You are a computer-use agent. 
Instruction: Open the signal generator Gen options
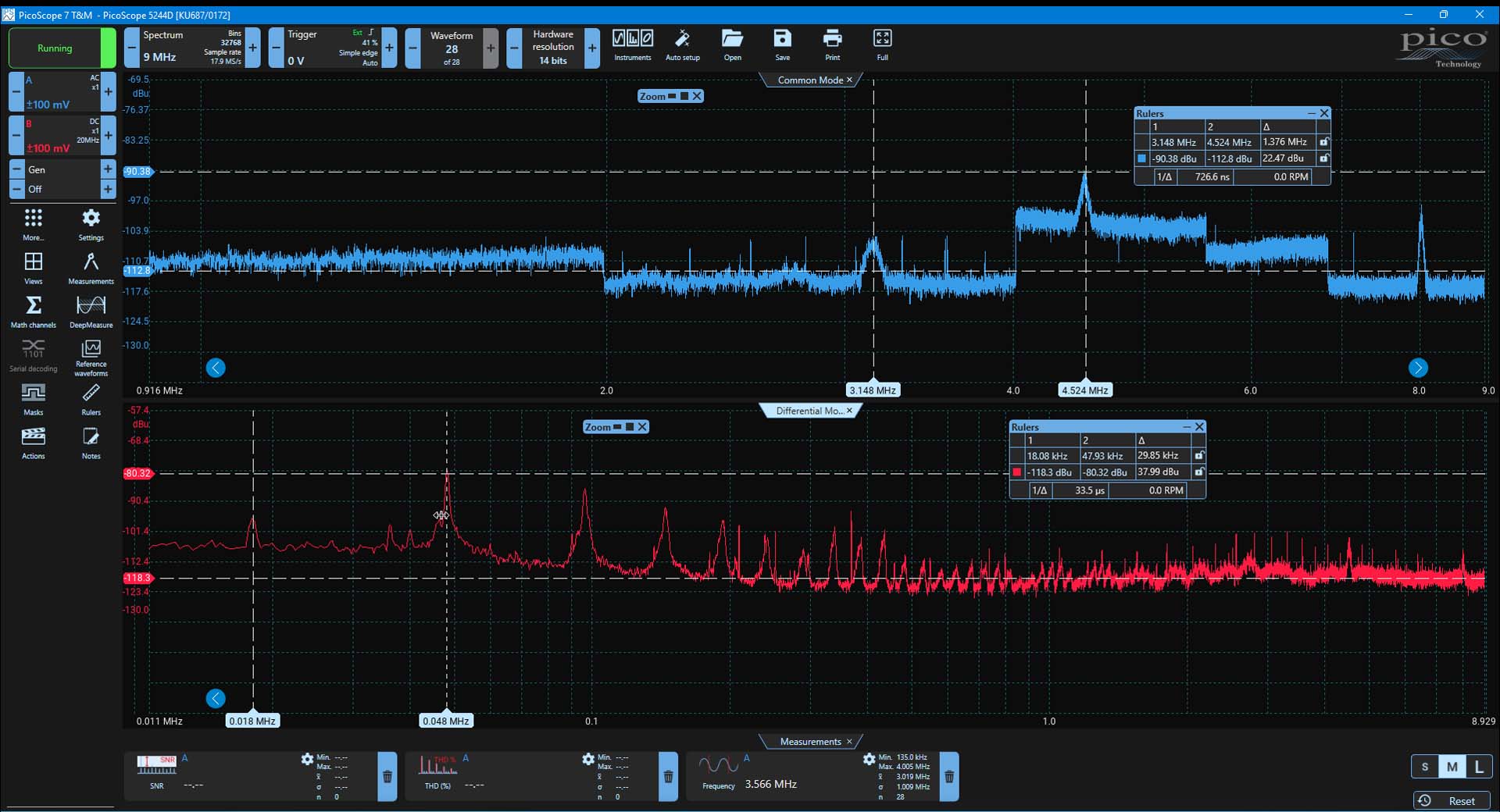click(62, 169)
